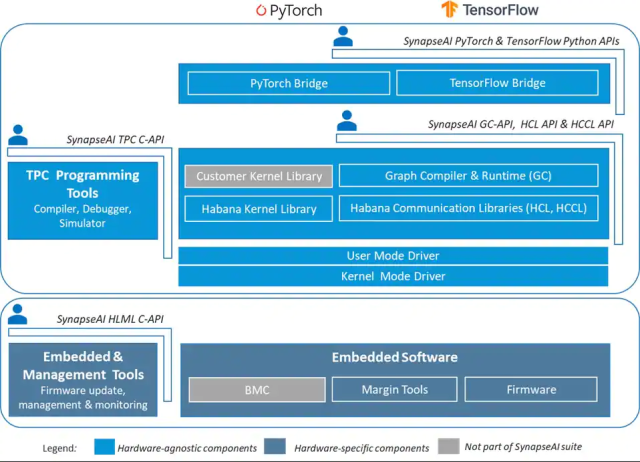Click 'SynapseAI GC-API, HCL API & HCCL API' label
This screenshot has height=462, width=640.
pos(521,124)
